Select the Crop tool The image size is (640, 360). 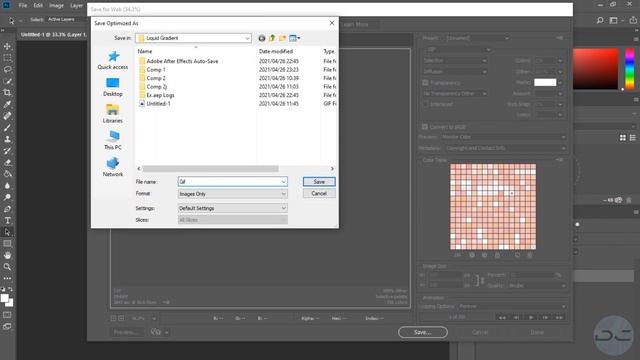coord(7,93)
